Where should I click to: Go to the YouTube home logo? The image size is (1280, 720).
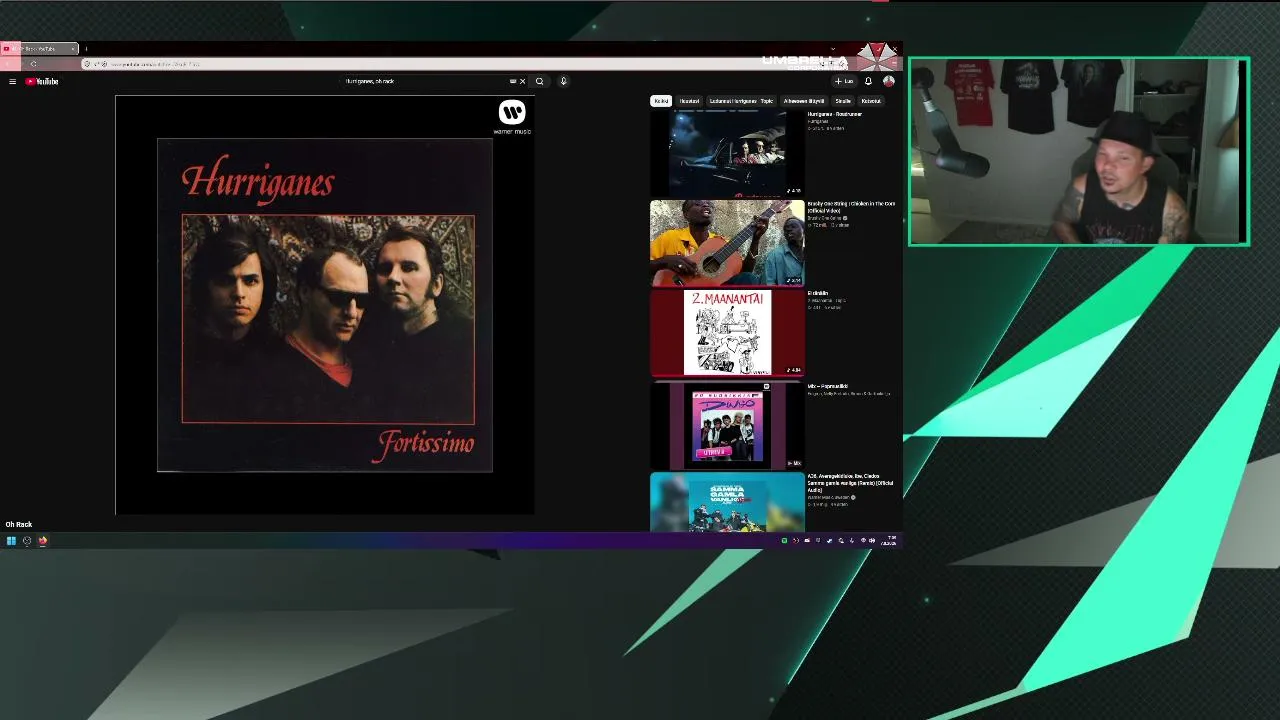pyautogui.click(x=42, y=81)
